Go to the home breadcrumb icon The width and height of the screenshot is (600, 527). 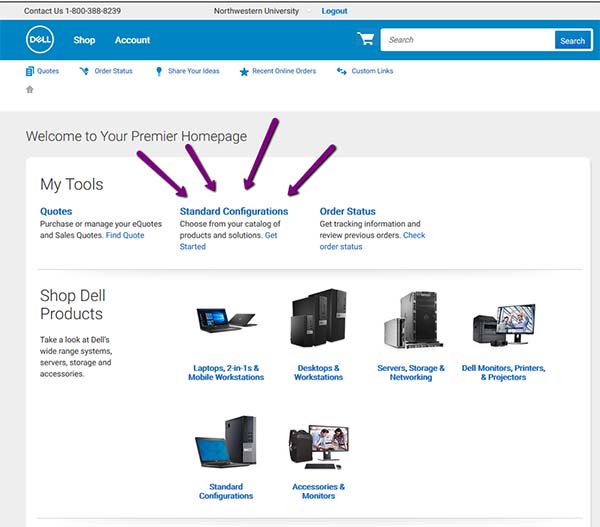click(x=29, y=90)
